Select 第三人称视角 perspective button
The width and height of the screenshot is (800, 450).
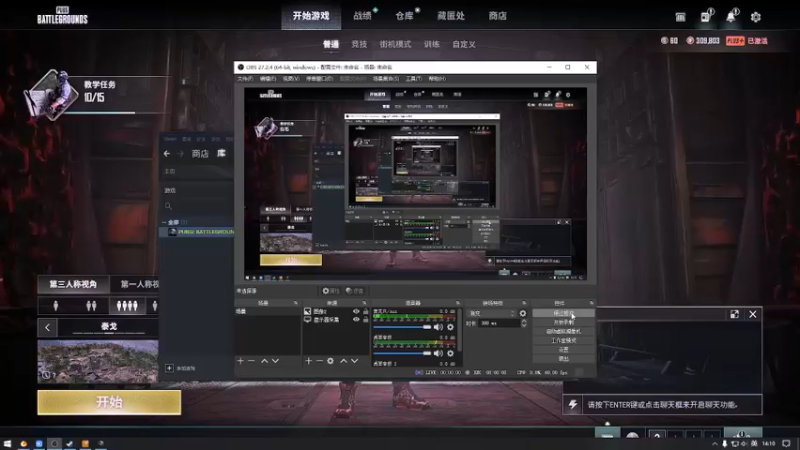(x=73, y=284)
